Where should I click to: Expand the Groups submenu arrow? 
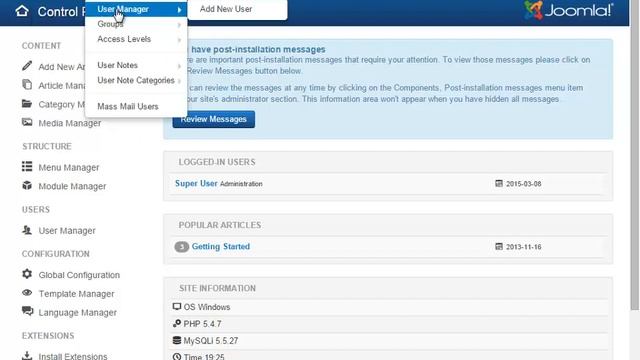click(x=179, y=24)
